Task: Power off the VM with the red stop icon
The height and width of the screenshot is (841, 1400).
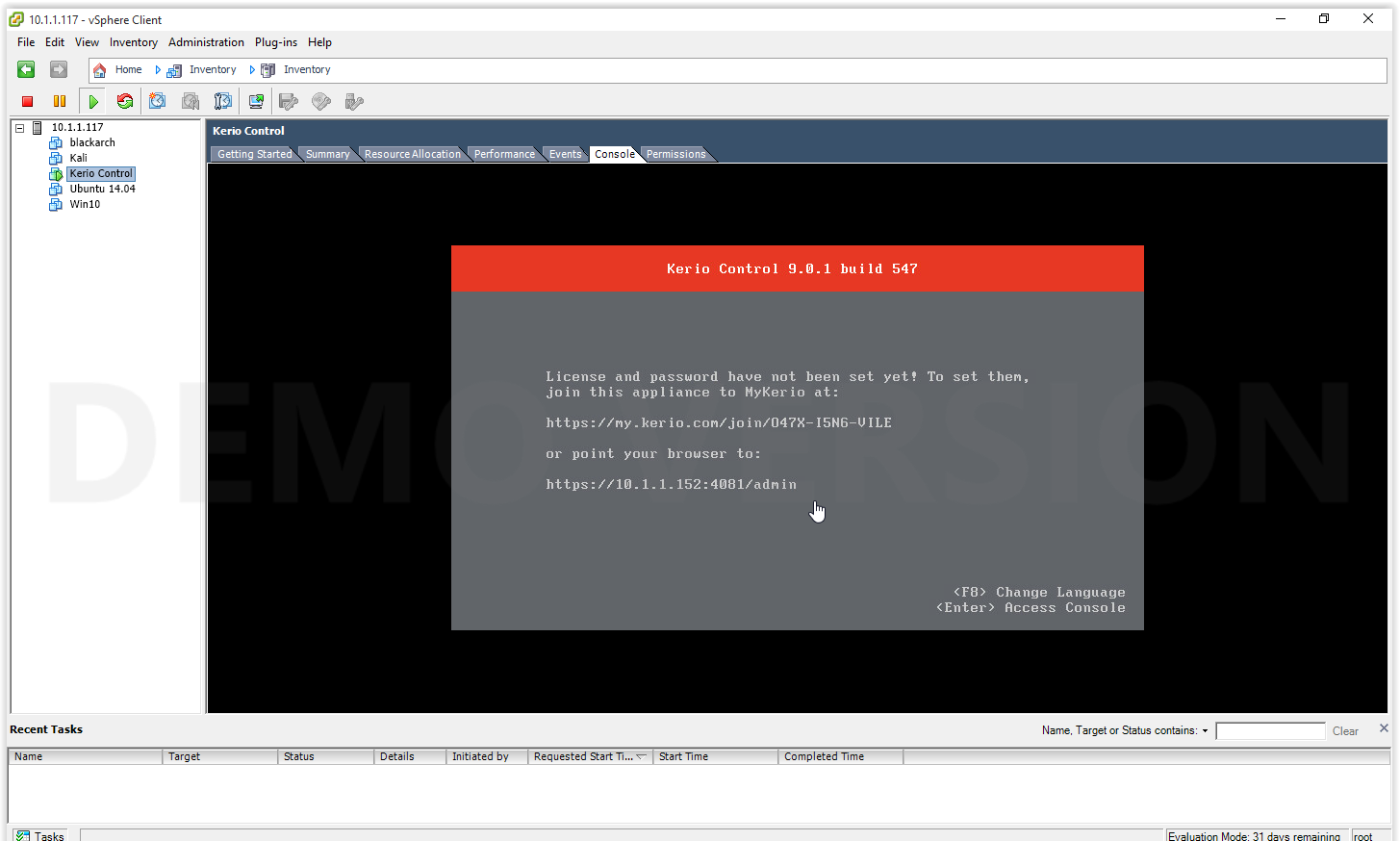Action: coord(28,101)
